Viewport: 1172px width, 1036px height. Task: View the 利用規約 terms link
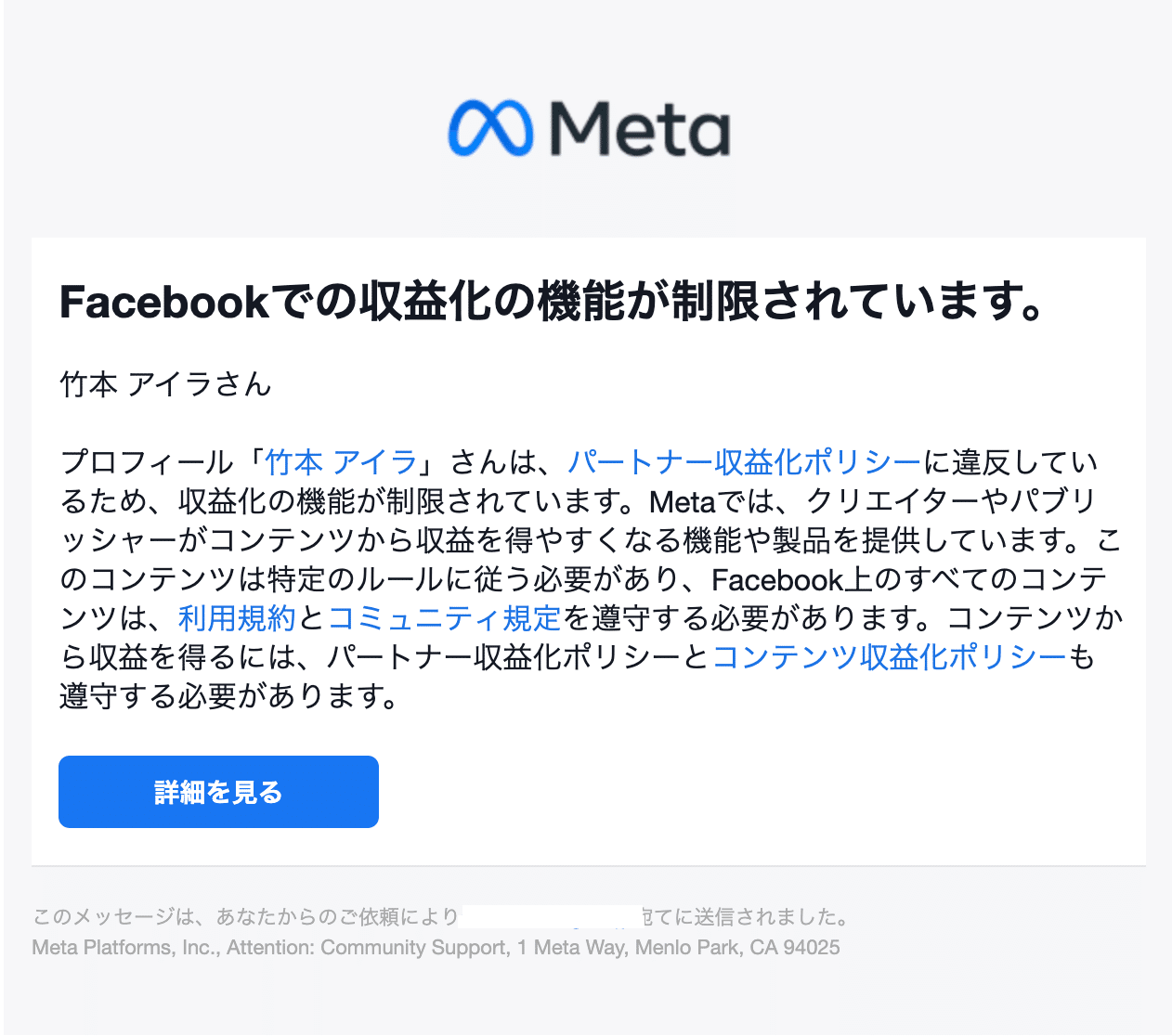point(237,617)
